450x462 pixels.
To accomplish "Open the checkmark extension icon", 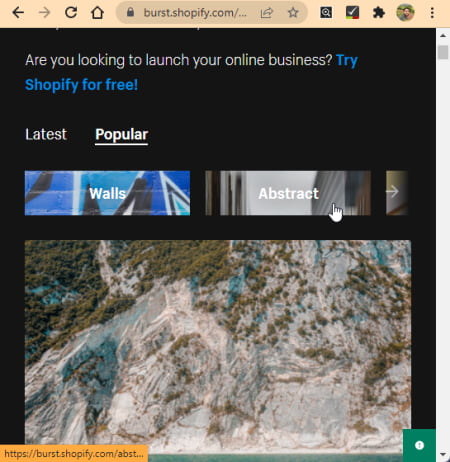I will [x=352, y=13].
